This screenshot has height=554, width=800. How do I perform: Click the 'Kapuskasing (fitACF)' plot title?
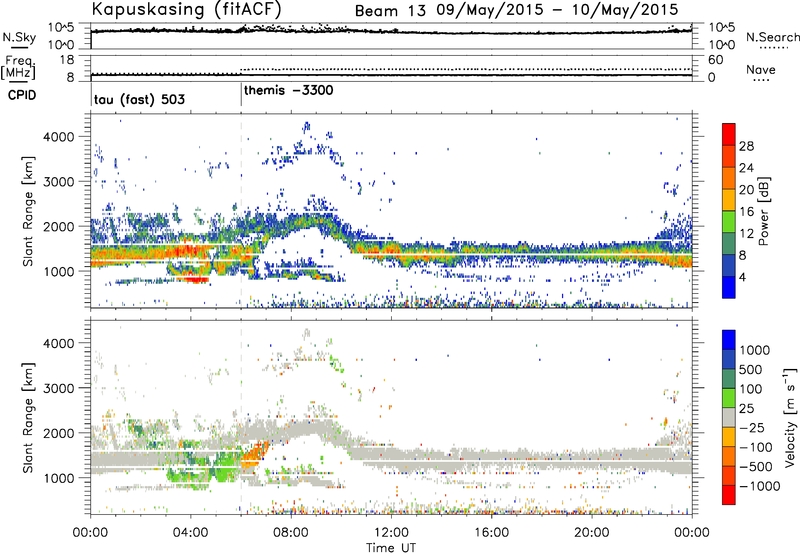[186, 9]
